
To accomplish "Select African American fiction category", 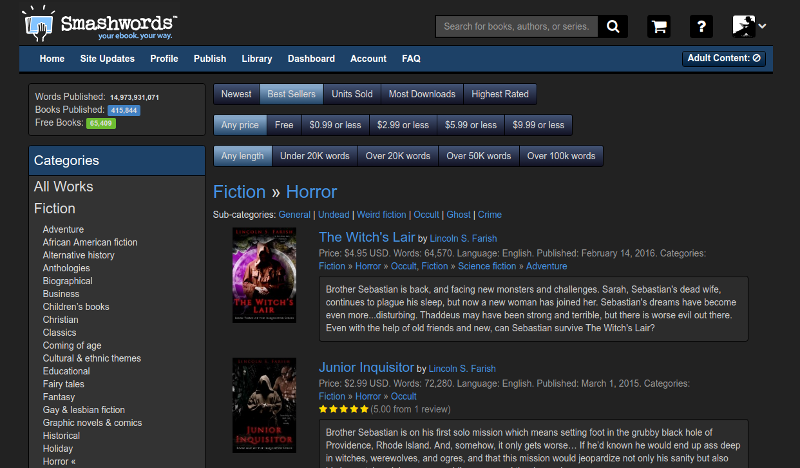I will point(90,242).
